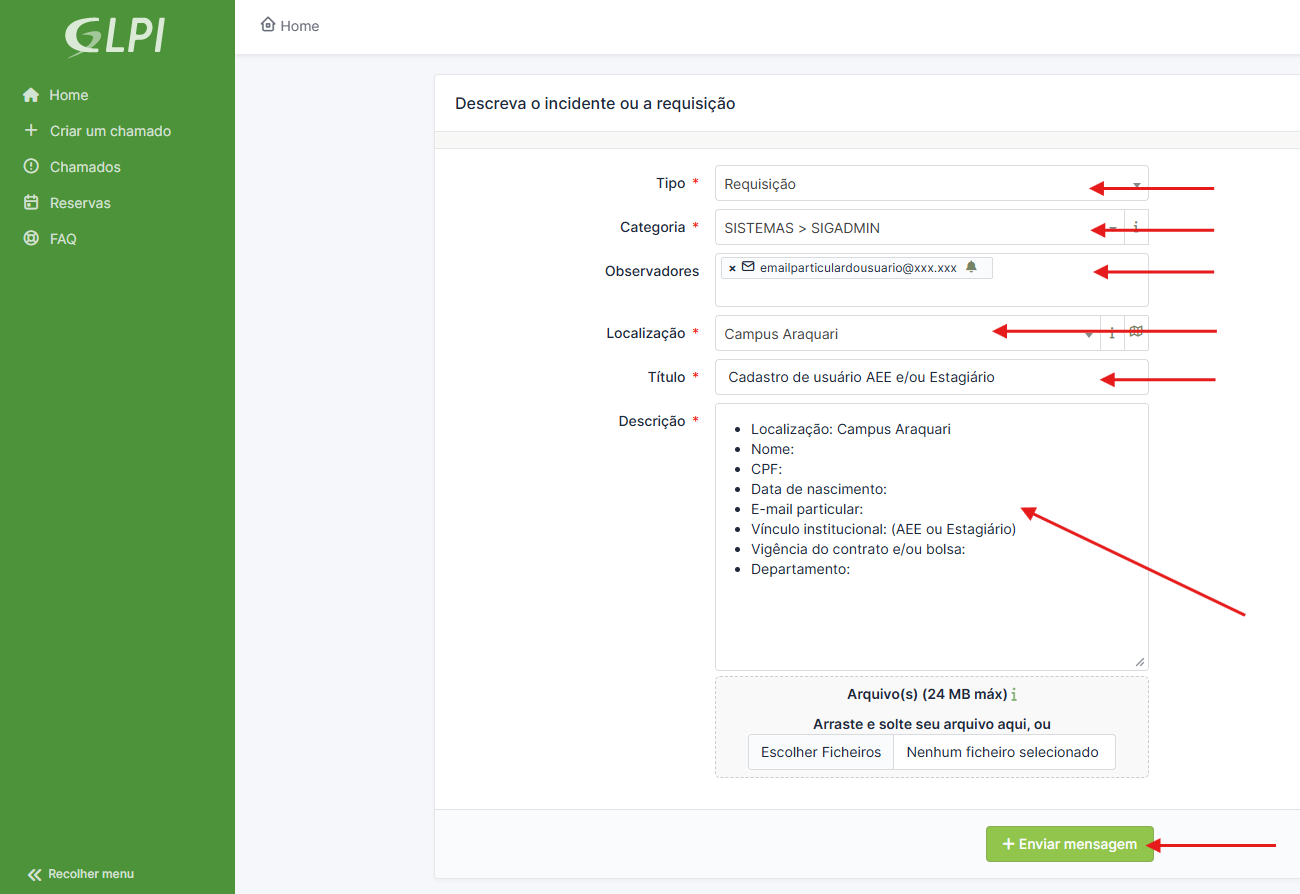1300x894 pixels.
Task: Click the GLPI logo in sidebar
Action: click(115, 36)
